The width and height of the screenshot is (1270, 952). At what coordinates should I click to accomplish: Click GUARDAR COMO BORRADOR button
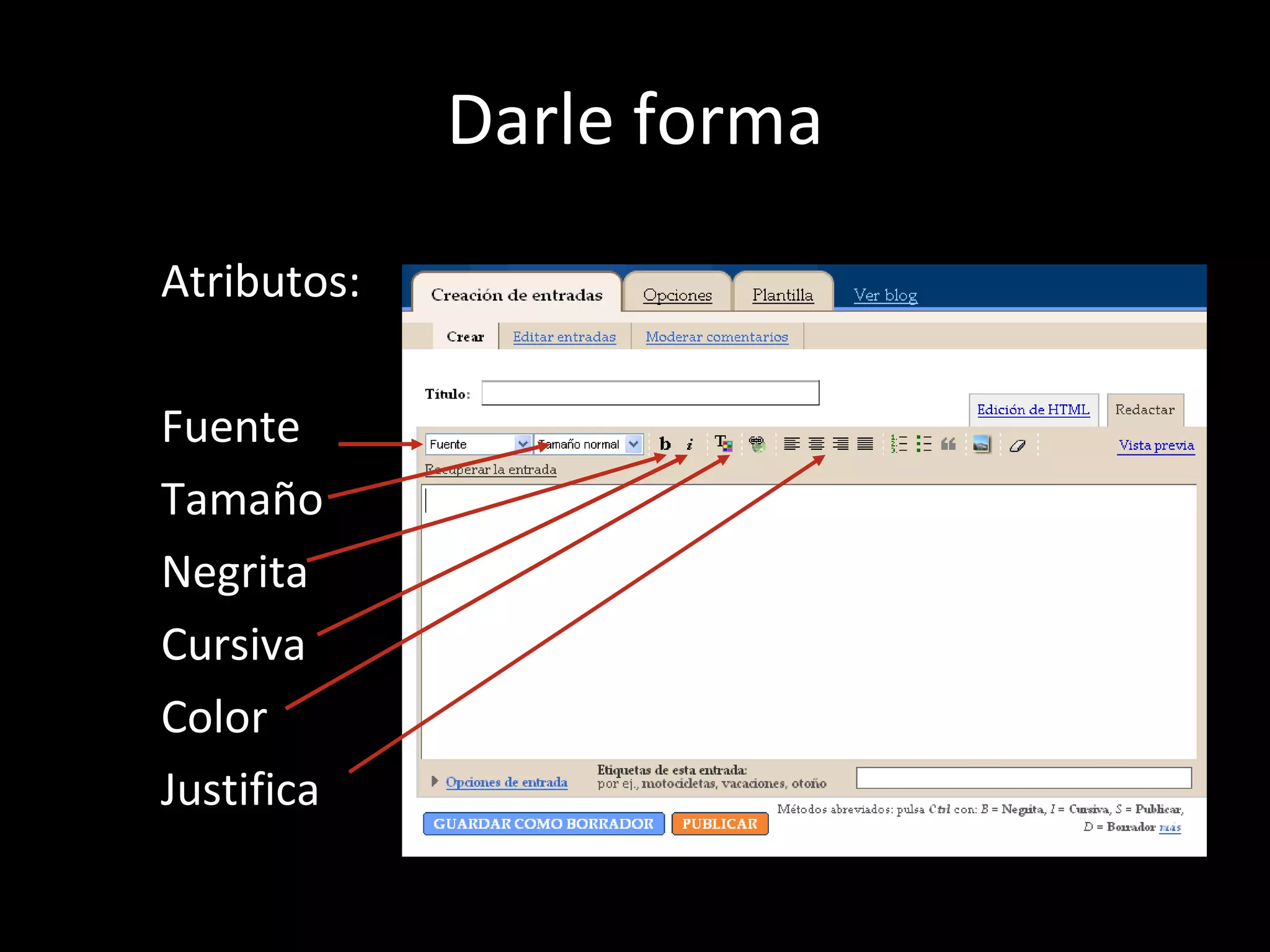(x=544, y=824)
